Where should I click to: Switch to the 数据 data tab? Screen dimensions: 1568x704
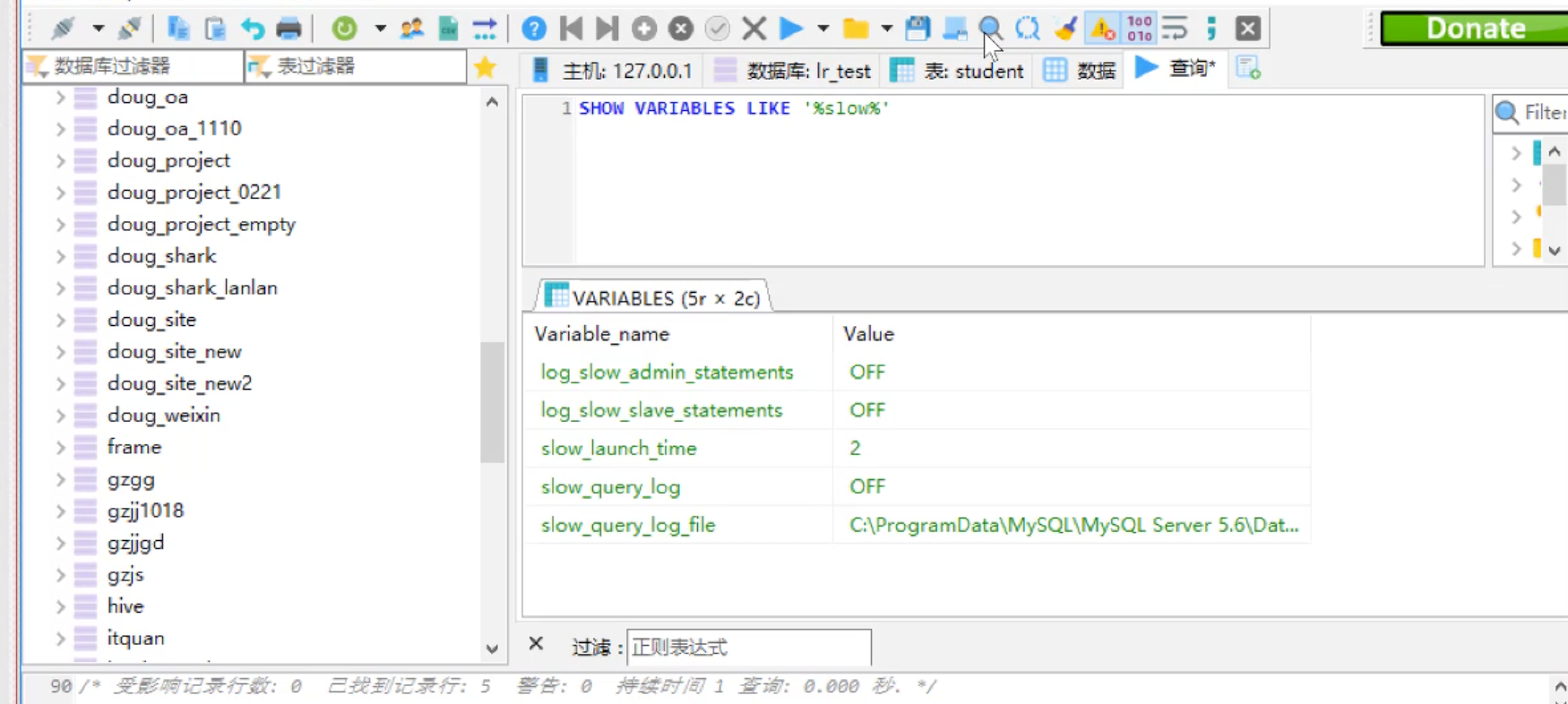[1080, 70]
